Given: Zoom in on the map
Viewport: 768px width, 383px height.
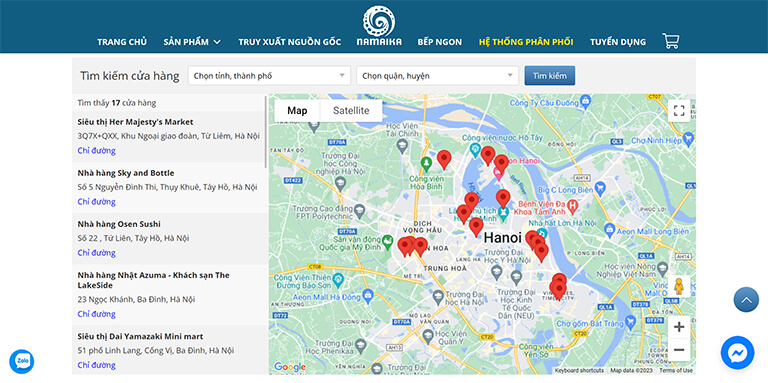Looking at the screenshot, I should 679,327.
